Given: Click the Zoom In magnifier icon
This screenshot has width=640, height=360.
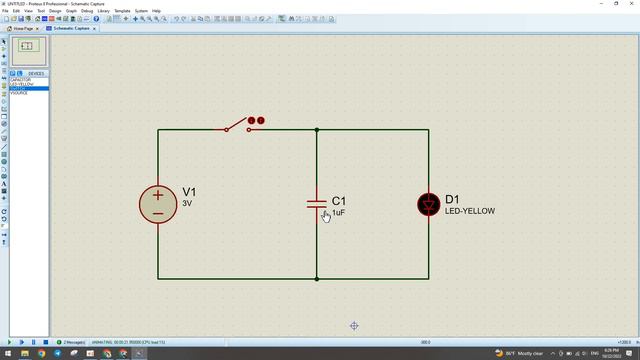Looking at the screenshot, I should coord(142,19).
